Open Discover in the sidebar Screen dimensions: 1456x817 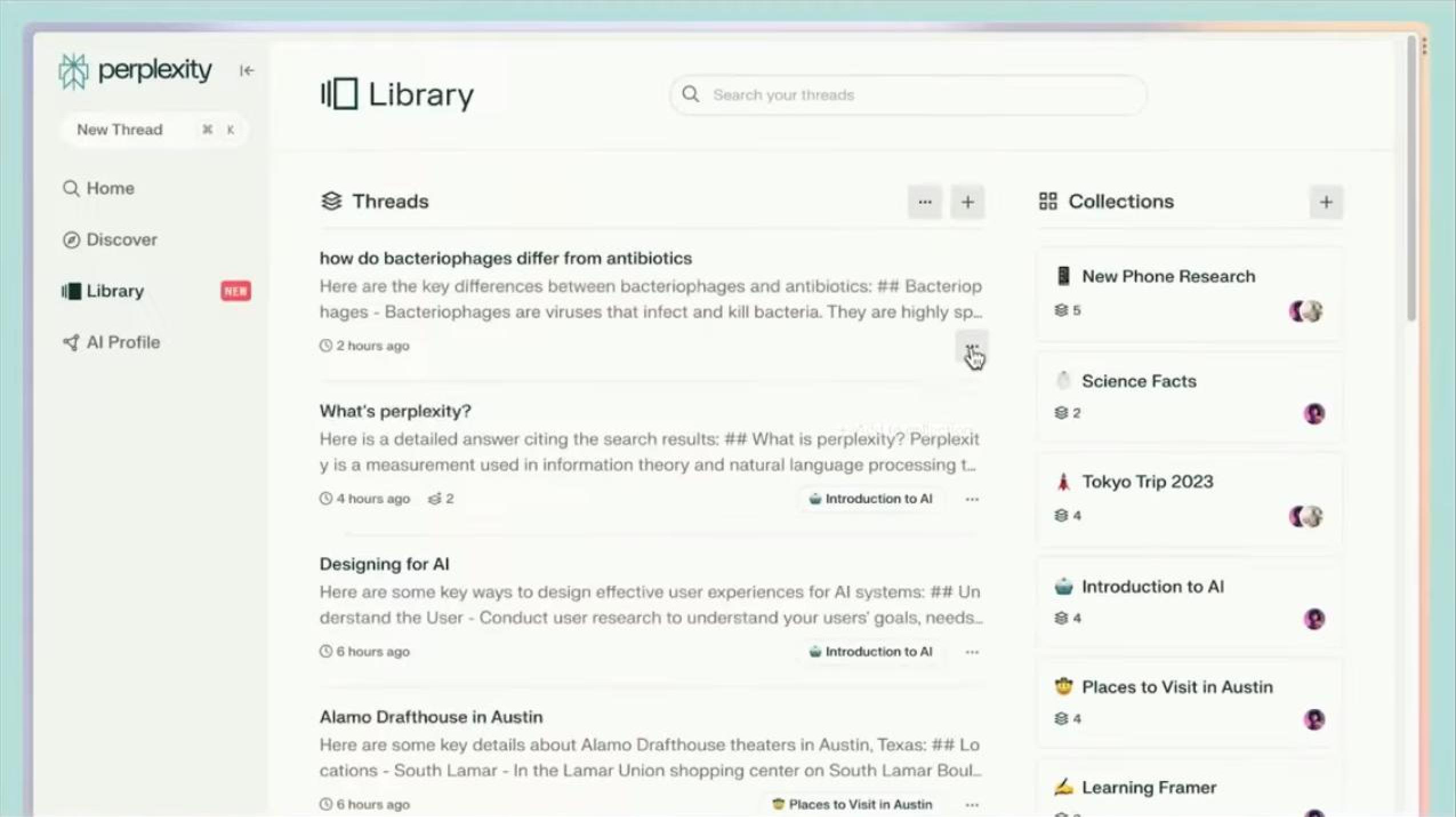click(x=110, y=239)
